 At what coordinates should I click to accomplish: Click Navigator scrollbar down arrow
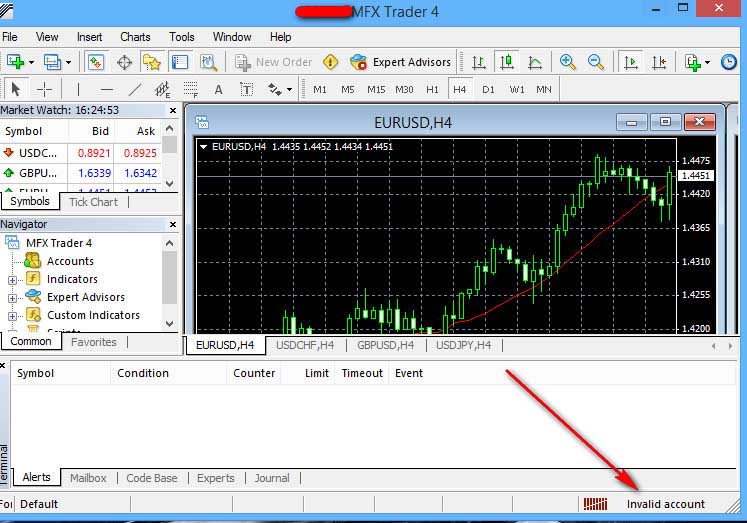pos(170,323)
